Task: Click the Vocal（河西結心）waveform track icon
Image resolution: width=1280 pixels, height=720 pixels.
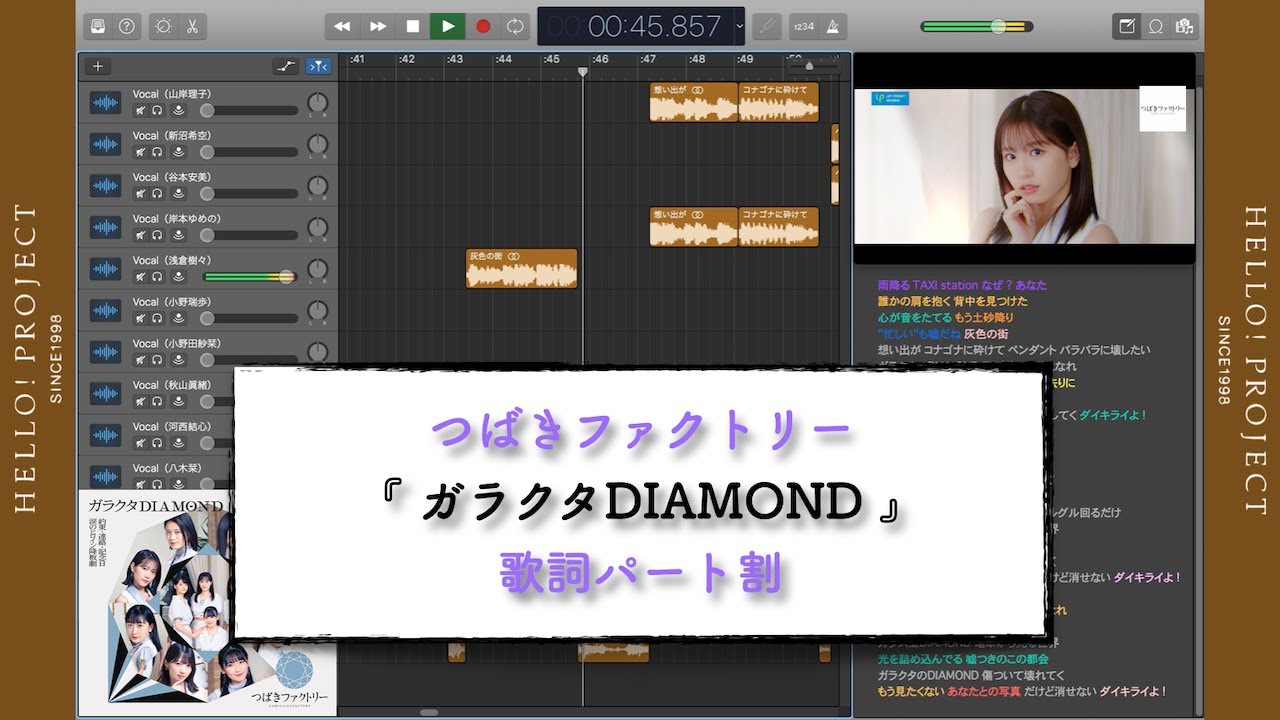Action: click(105, 435)
